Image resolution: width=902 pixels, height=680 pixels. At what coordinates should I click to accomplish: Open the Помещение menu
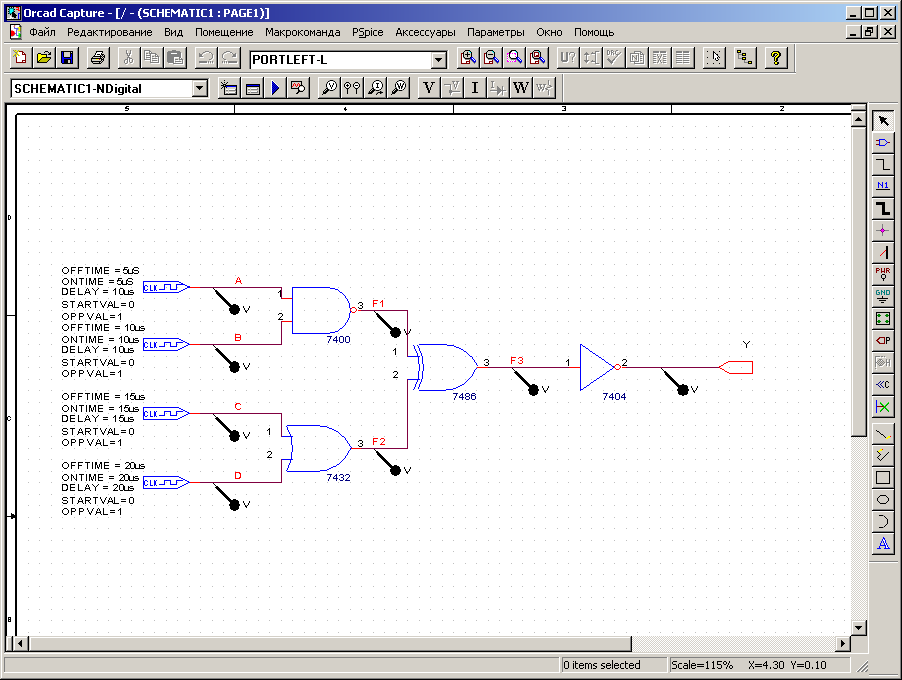tap(224, 32)
